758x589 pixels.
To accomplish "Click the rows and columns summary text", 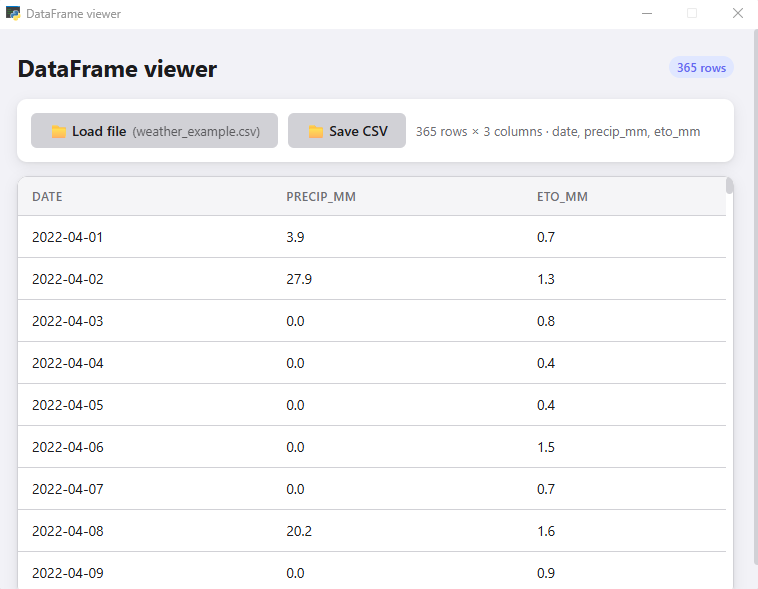I will click(558, 132).
